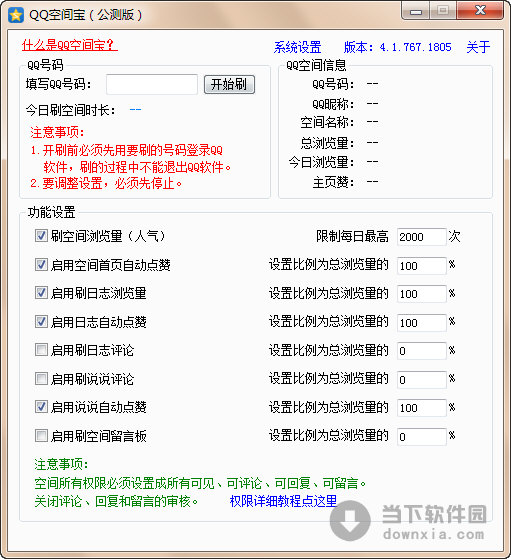Click the QQ空间宝 star app icon
Screen dimensions: 511x559
coord(16,15)
